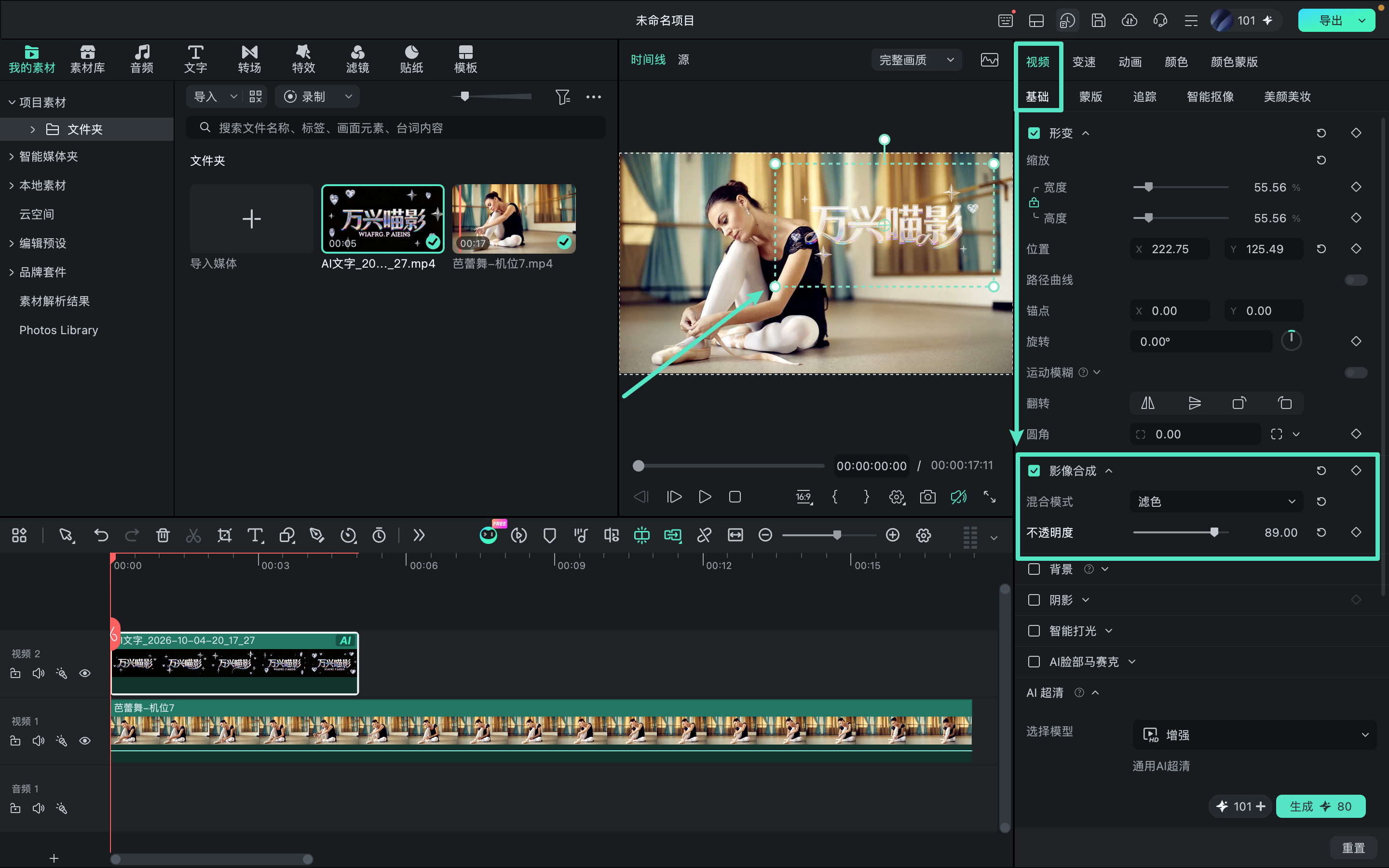Hide the 视频 2 track with eye icon
Screen dimensions: 1389x868
point(84,673)
